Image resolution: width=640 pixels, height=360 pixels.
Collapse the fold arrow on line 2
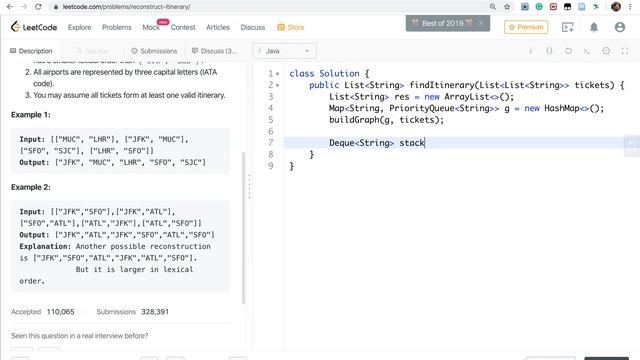click(278, 85)
